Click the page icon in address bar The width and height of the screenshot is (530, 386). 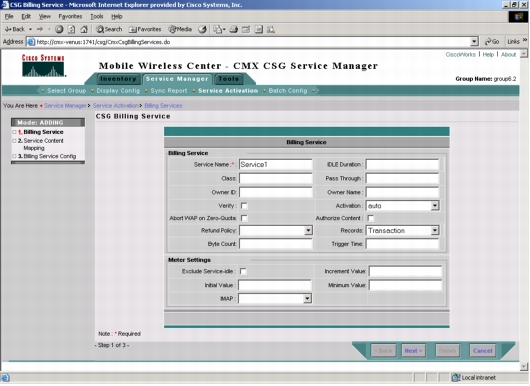[31, 42]
